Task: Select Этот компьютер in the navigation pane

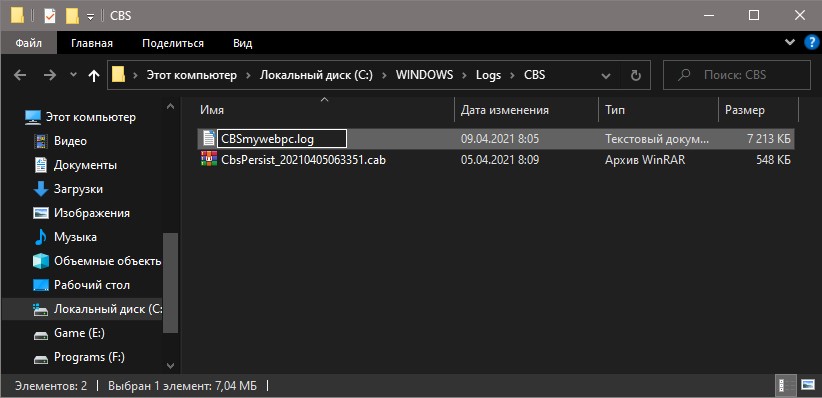Action: point(91,117)
